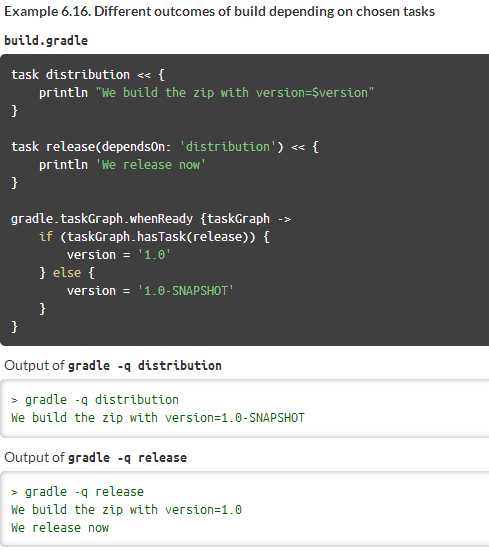The width and height of the screenshot is (489, 552).
Task: Click the gradle.taskGraph.whenReady line
Action: 151,219
